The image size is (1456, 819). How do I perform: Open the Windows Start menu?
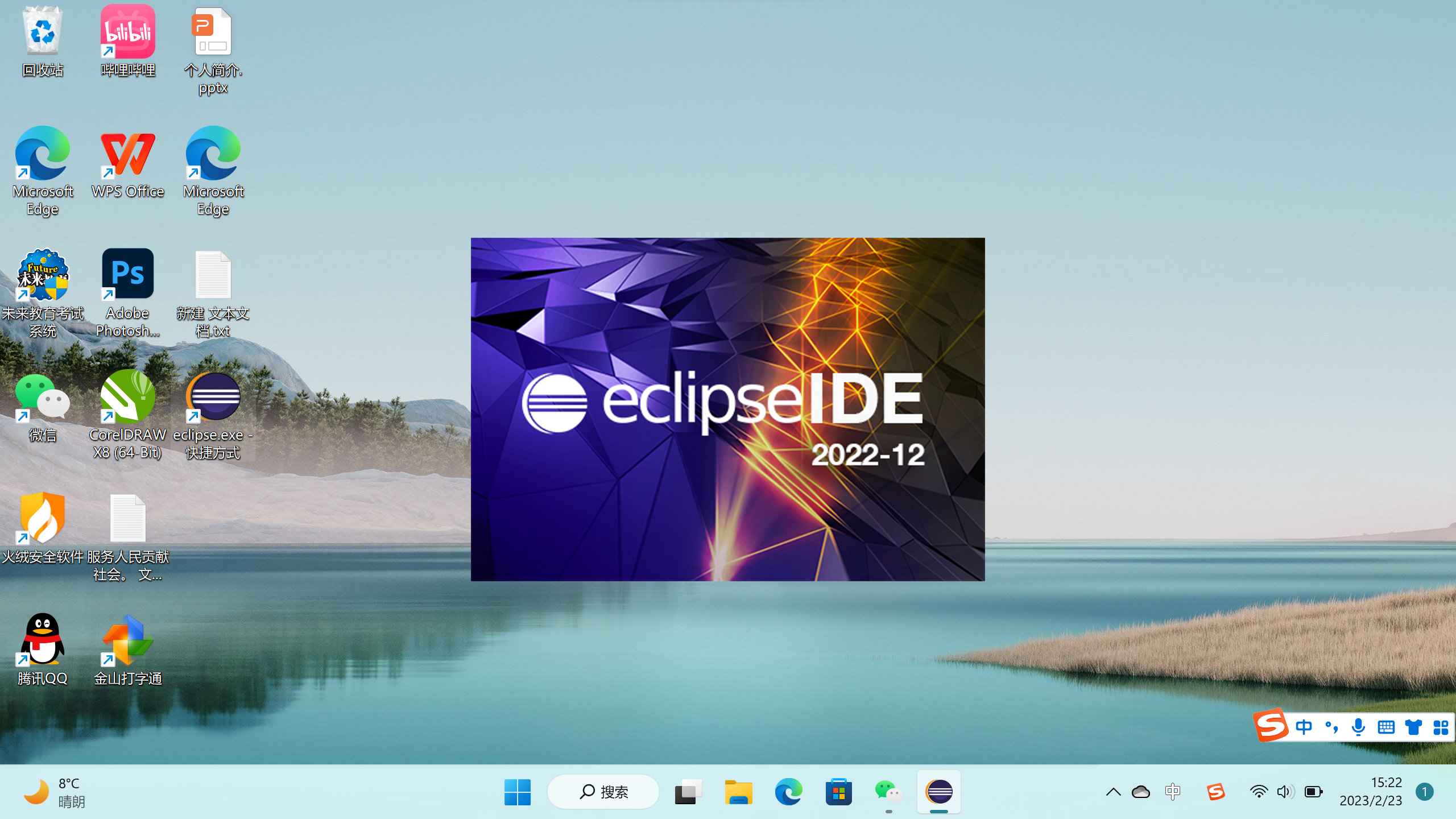518,792
